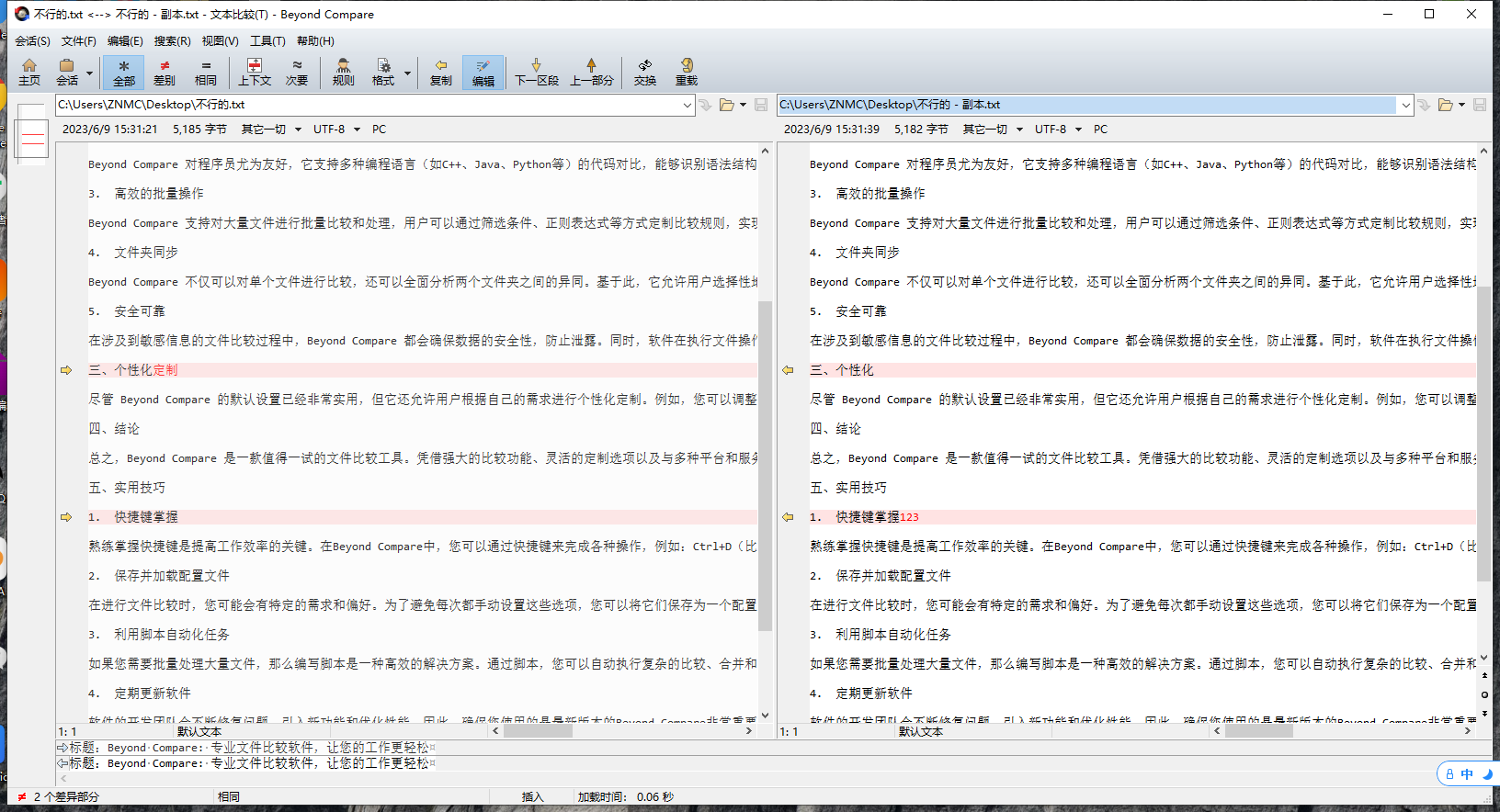Click the left pane save disk icon
This screenshot has width=1500, height=812.
(x=761, y=105)
